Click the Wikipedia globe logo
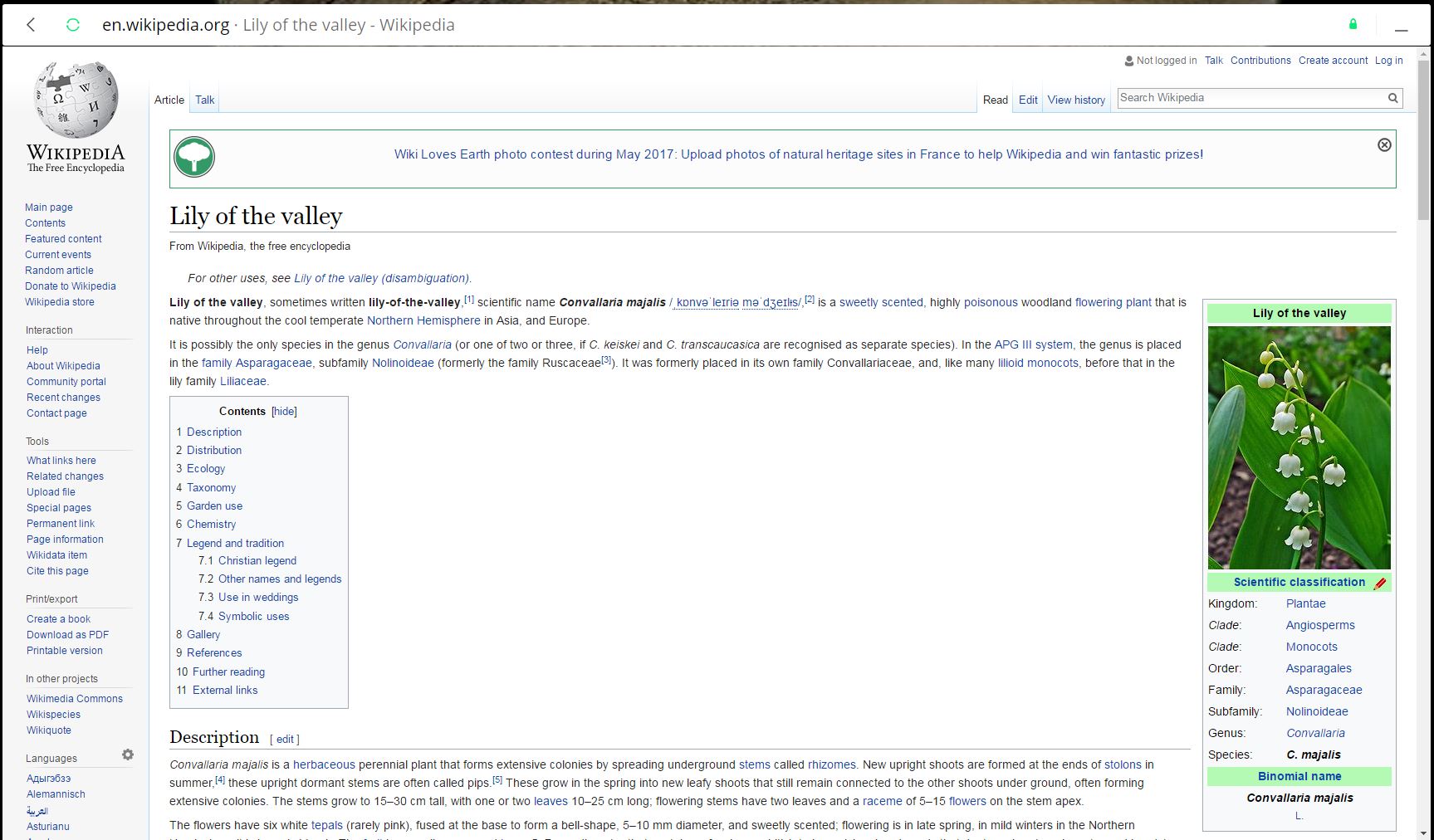The image size is (1434, 840). click(76, 100)
